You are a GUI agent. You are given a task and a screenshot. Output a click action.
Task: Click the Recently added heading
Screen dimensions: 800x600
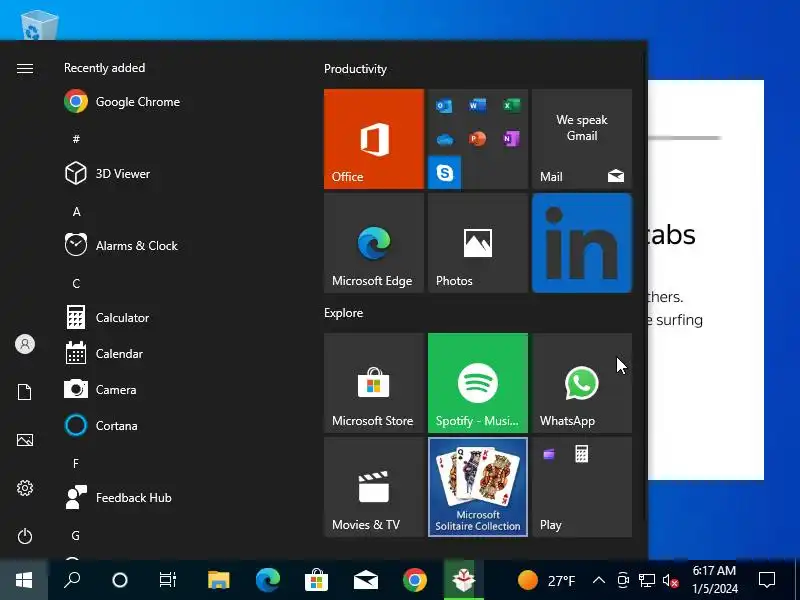point(105,68)
